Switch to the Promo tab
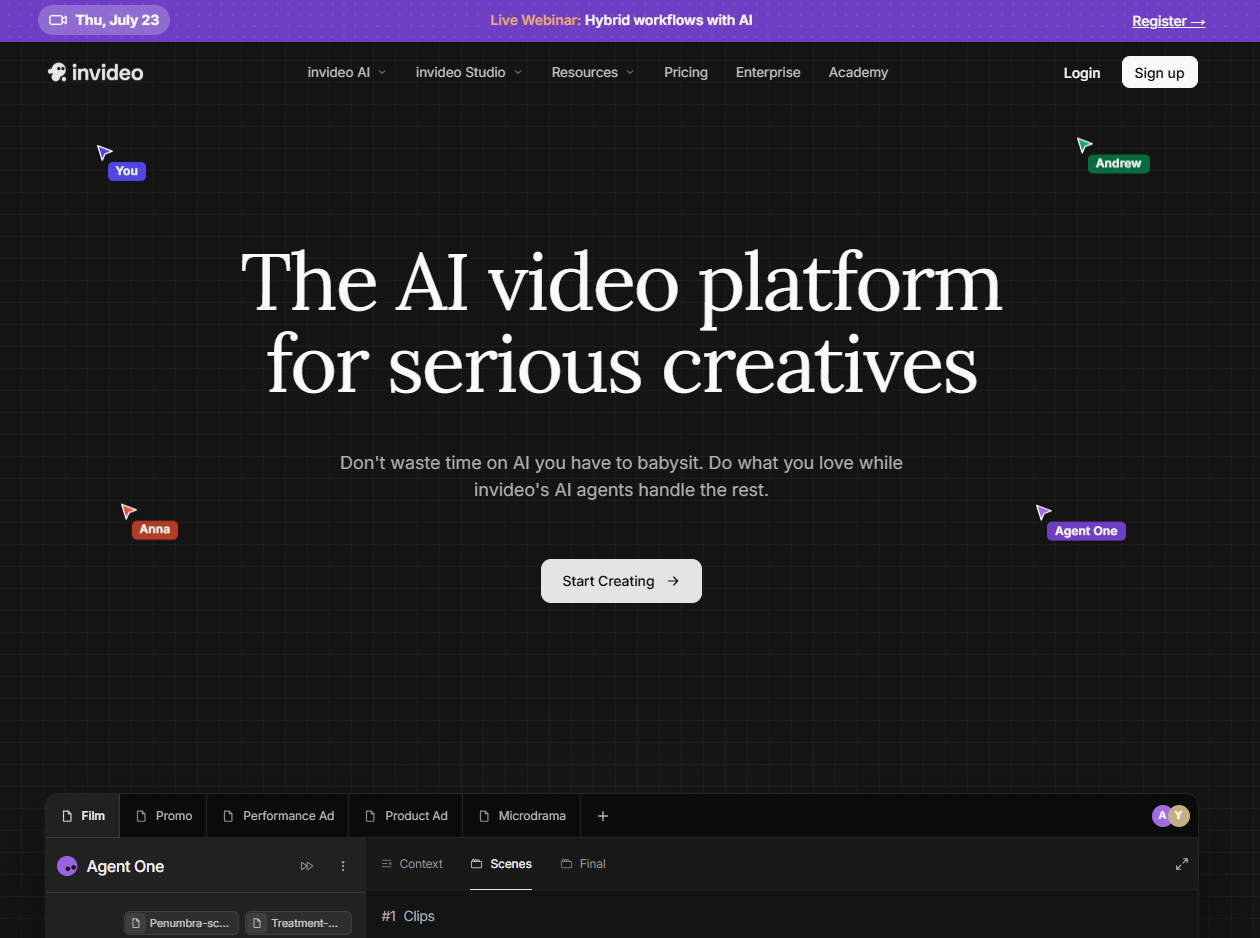The image size is (1260, 938). 164,816
